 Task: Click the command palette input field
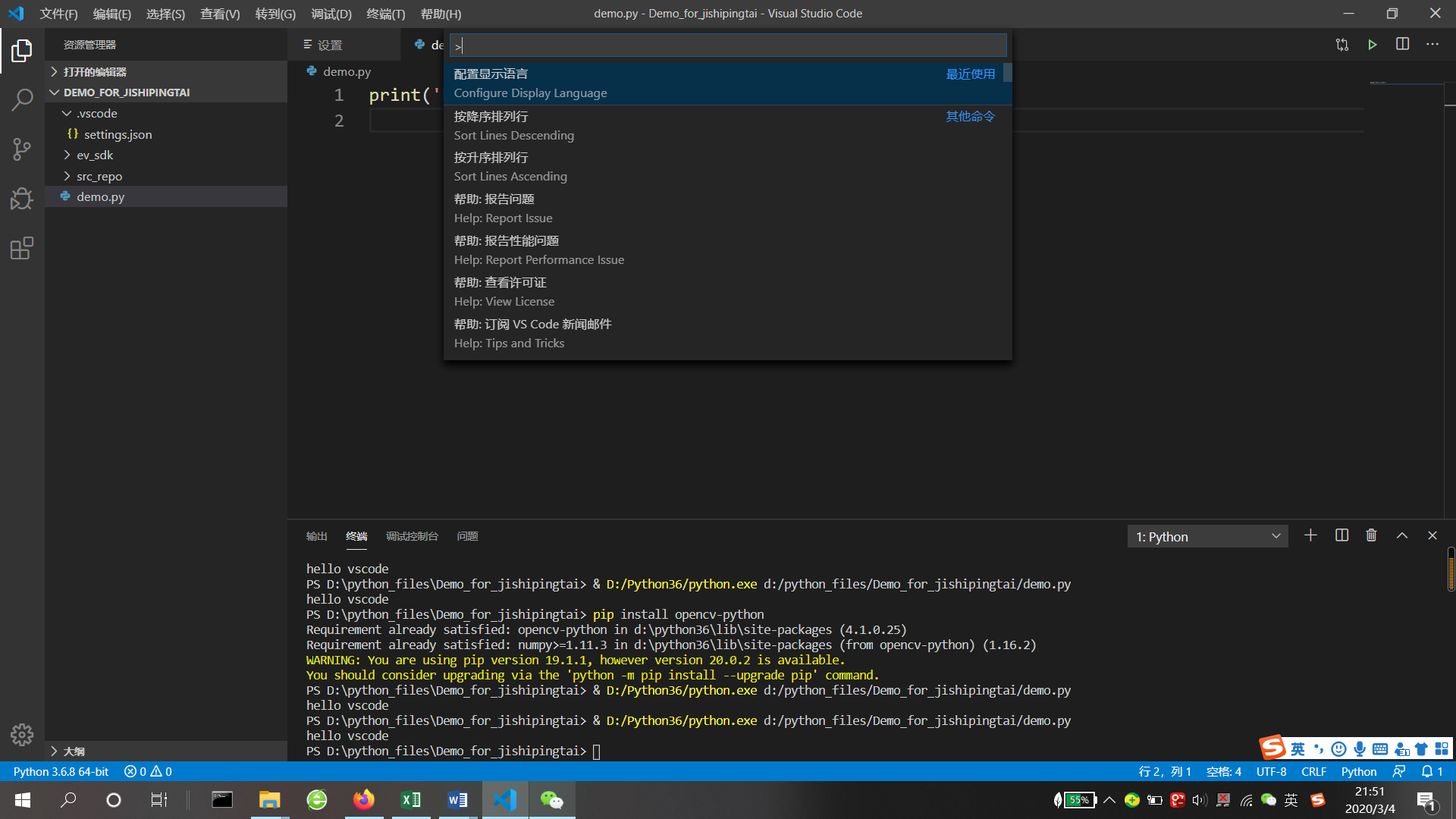(728, 45)
